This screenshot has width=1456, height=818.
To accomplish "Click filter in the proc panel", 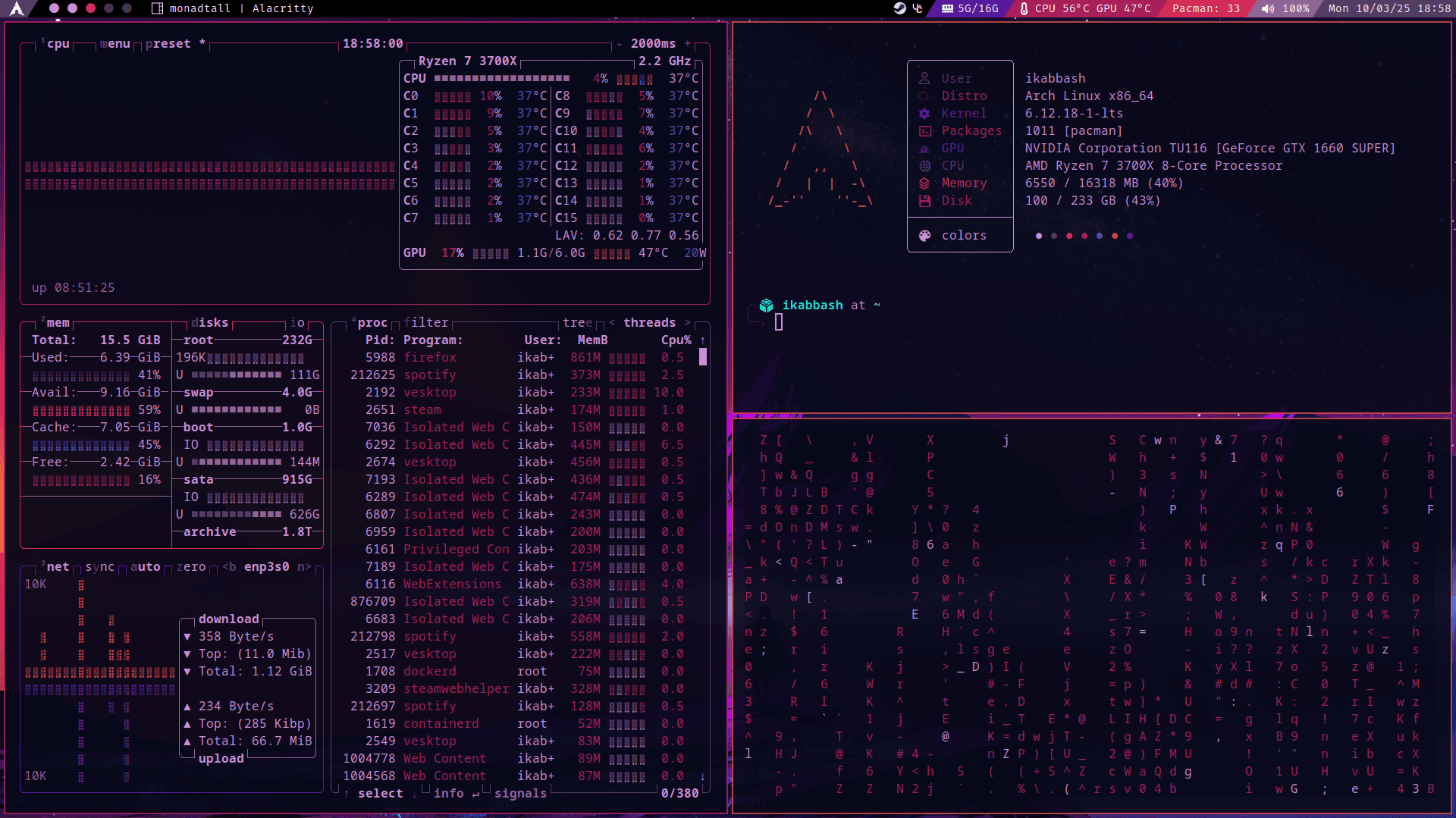I will [x=425, y=323].
